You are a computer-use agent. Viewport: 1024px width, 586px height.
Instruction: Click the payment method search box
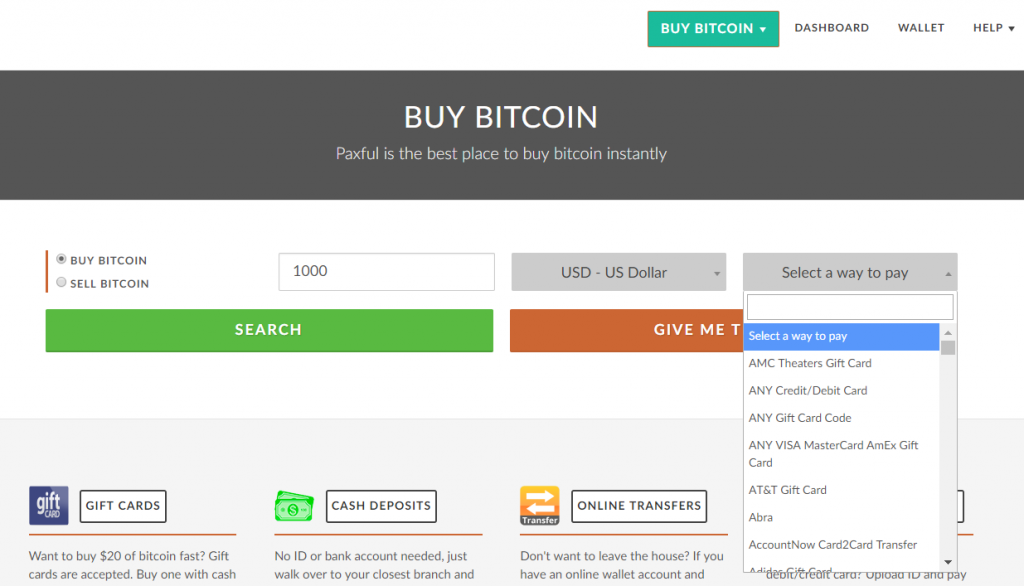tap(850, 307)
